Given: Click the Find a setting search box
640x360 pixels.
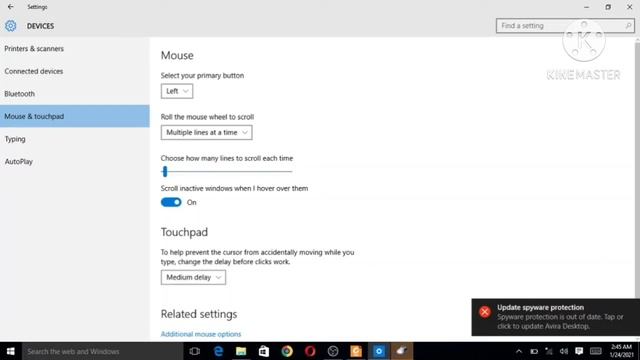Looking at the screenshot, I should [x=565, y=26].
